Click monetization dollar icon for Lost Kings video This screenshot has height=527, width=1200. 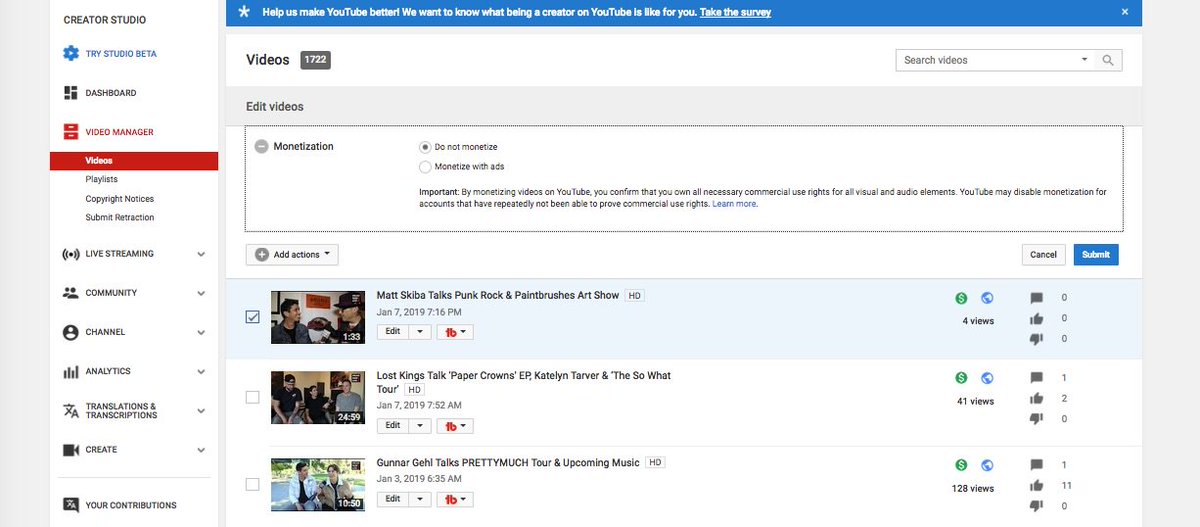961,377
